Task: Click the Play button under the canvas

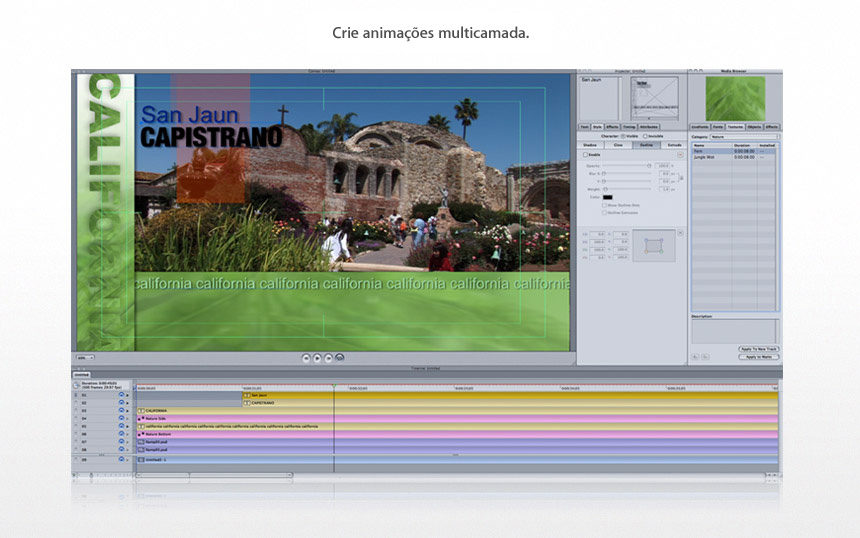Action: click(317, 356)
